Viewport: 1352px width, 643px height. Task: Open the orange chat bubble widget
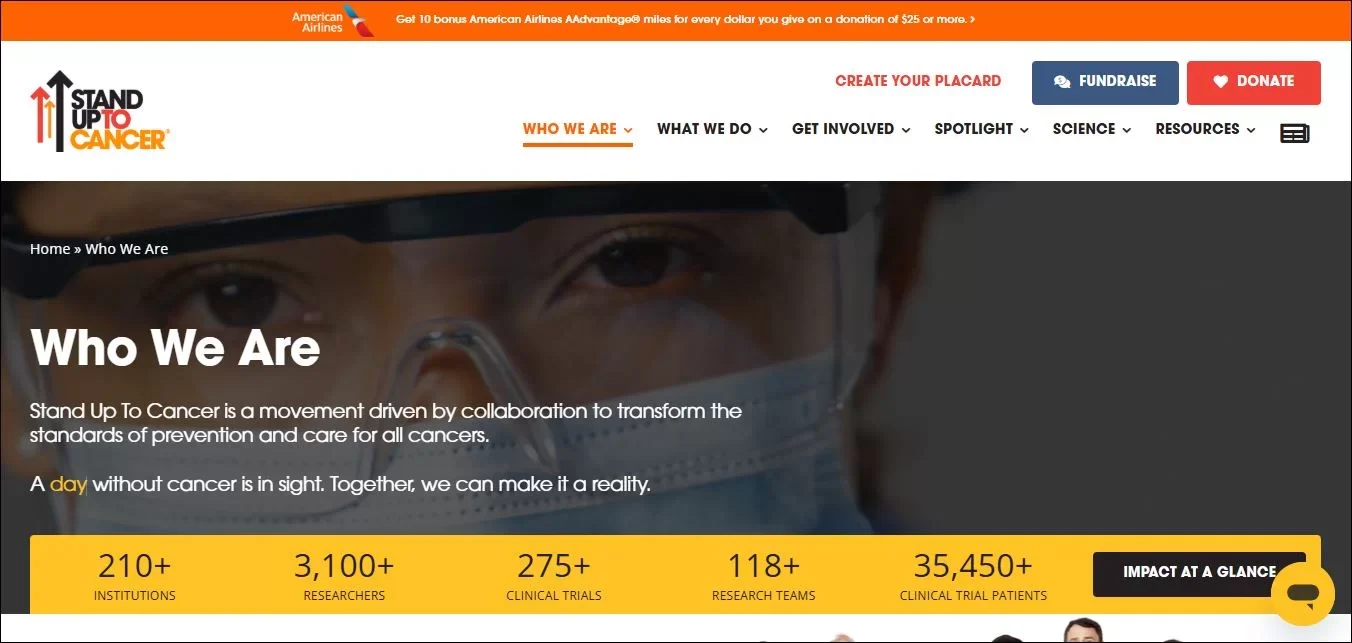1303,594
